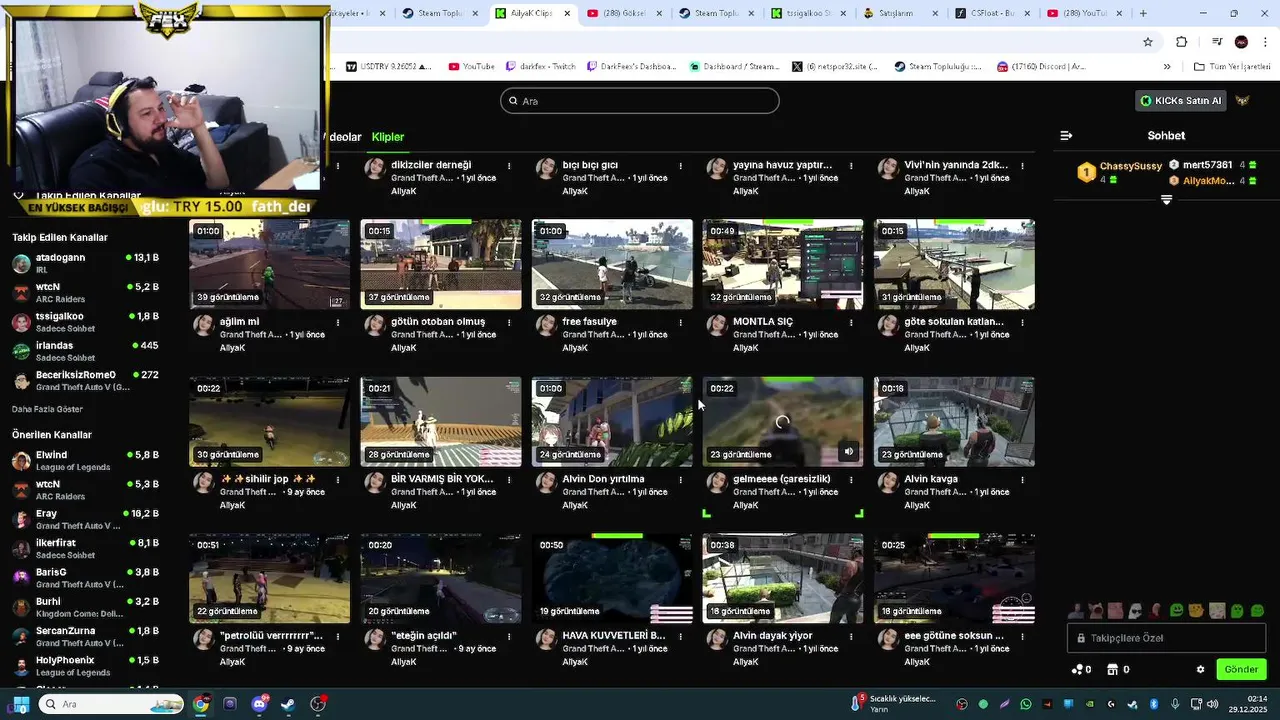The image size is (1280, 720).
Task: Expand the chat leaderboard arrow
Action: click(x=1166, y=200)
